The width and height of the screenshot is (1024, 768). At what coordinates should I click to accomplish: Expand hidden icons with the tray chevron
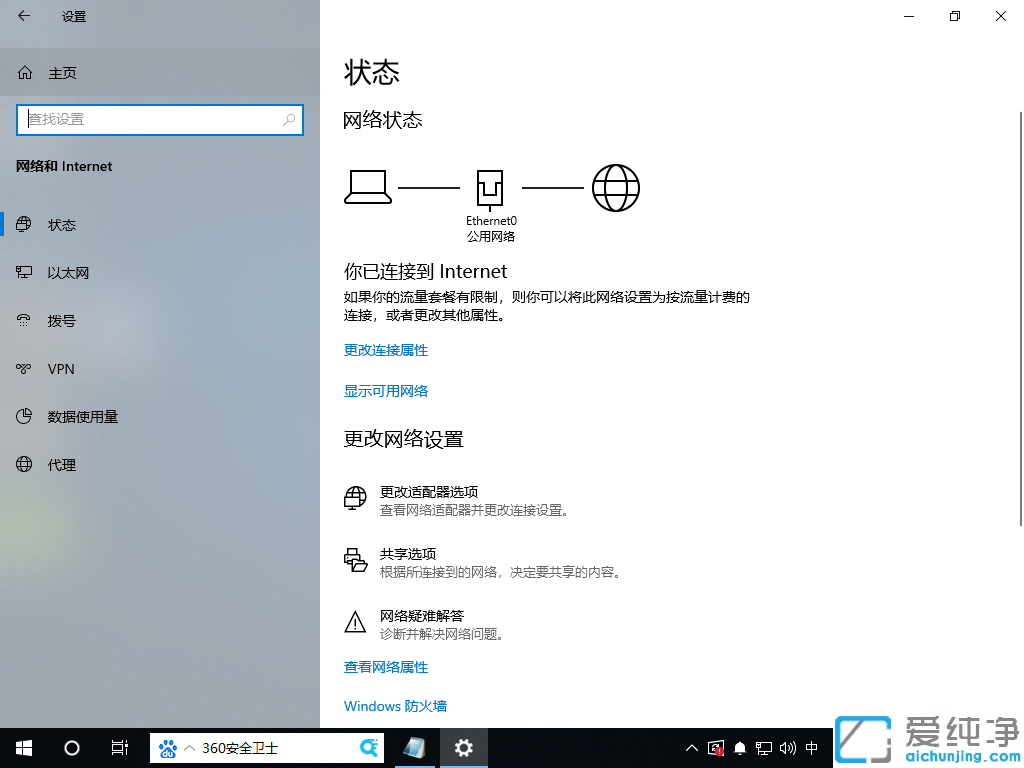[x=691, y=748]
